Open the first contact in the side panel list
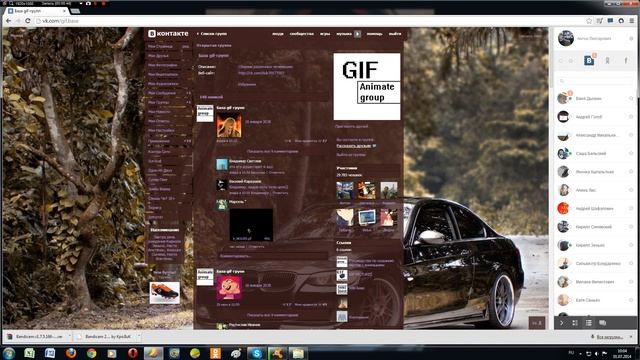The height and width of the screenshot is (360, 640). 595,98
